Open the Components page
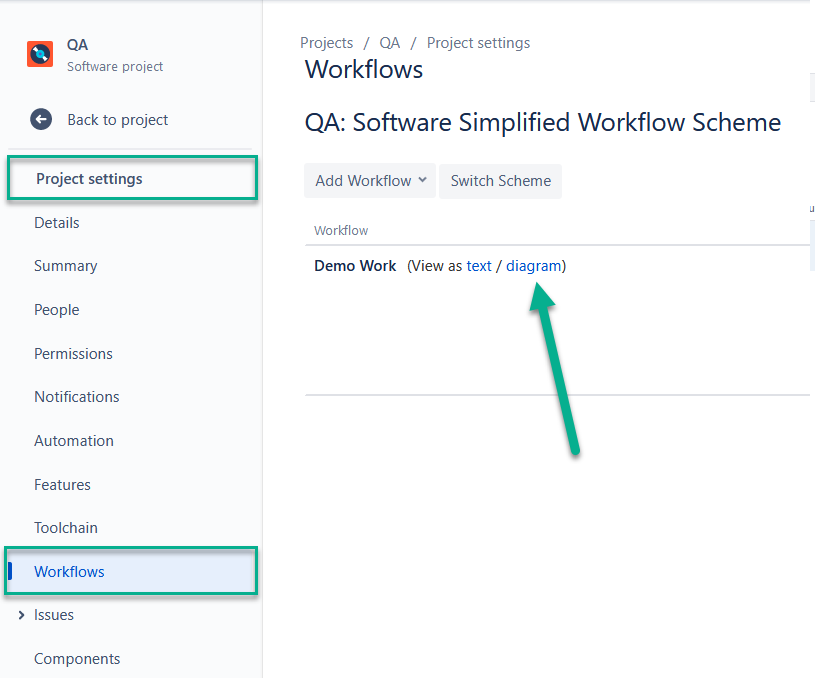This screenshot has width=815, height=678. tap(77, 658)
